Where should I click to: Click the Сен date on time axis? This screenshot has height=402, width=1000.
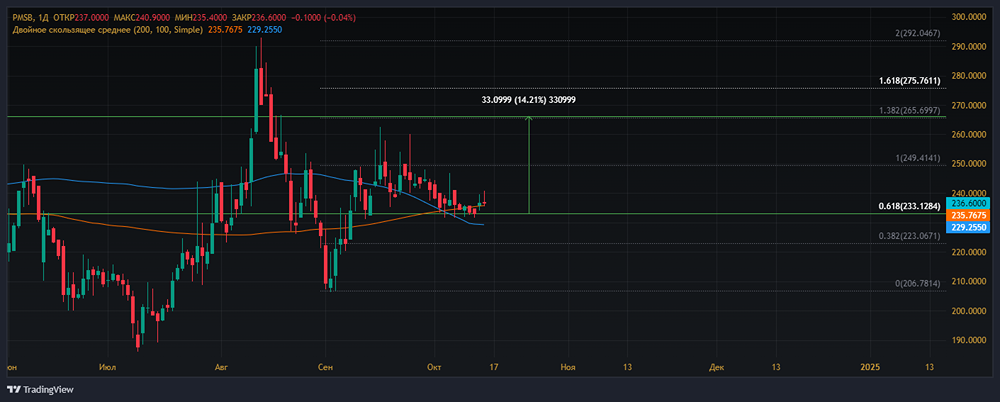click(x=326, y=368)
